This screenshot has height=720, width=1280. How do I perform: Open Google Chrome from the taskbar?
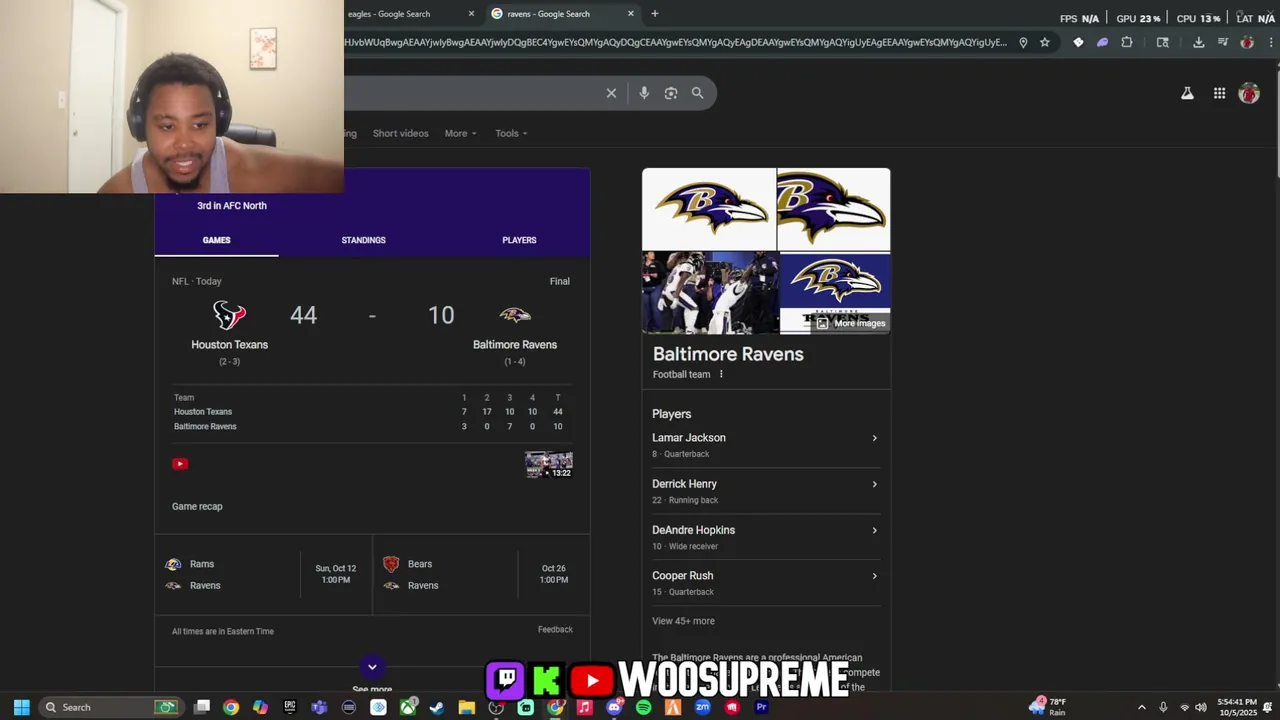[x=231, y=707]
